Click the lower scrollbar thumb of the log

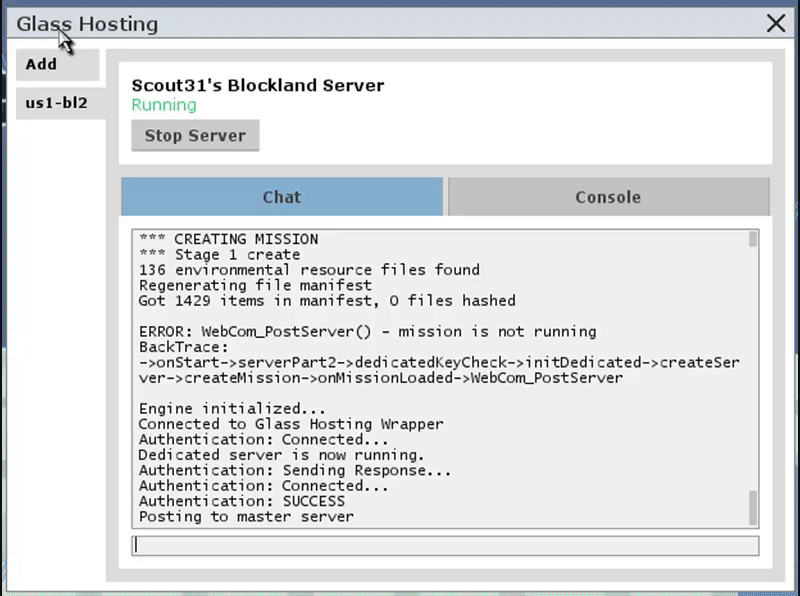click(x=753, y=507)
